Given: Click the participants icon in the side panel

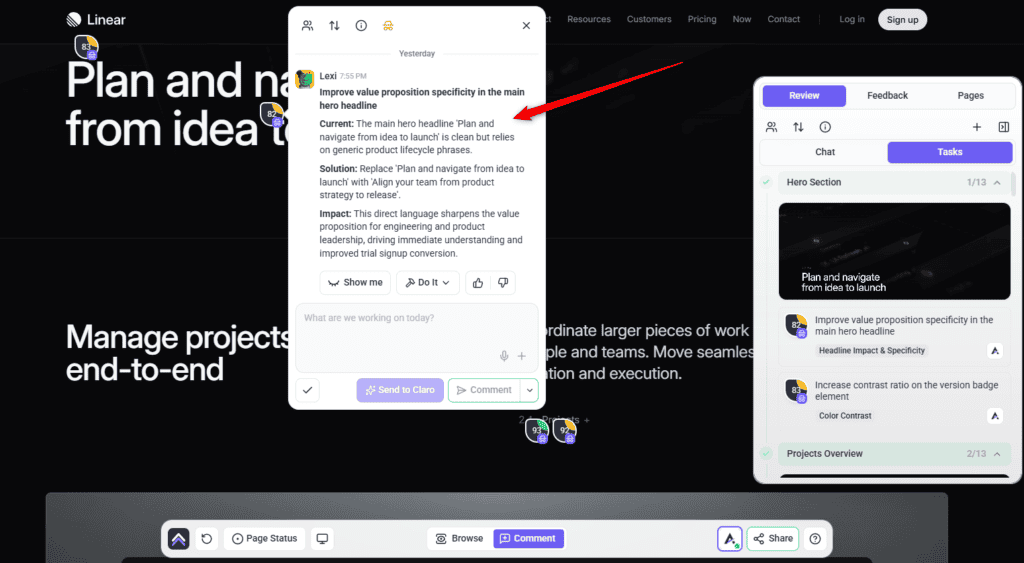Looking at the screenshot, I should pyautogui.click(x=771, y=127).
